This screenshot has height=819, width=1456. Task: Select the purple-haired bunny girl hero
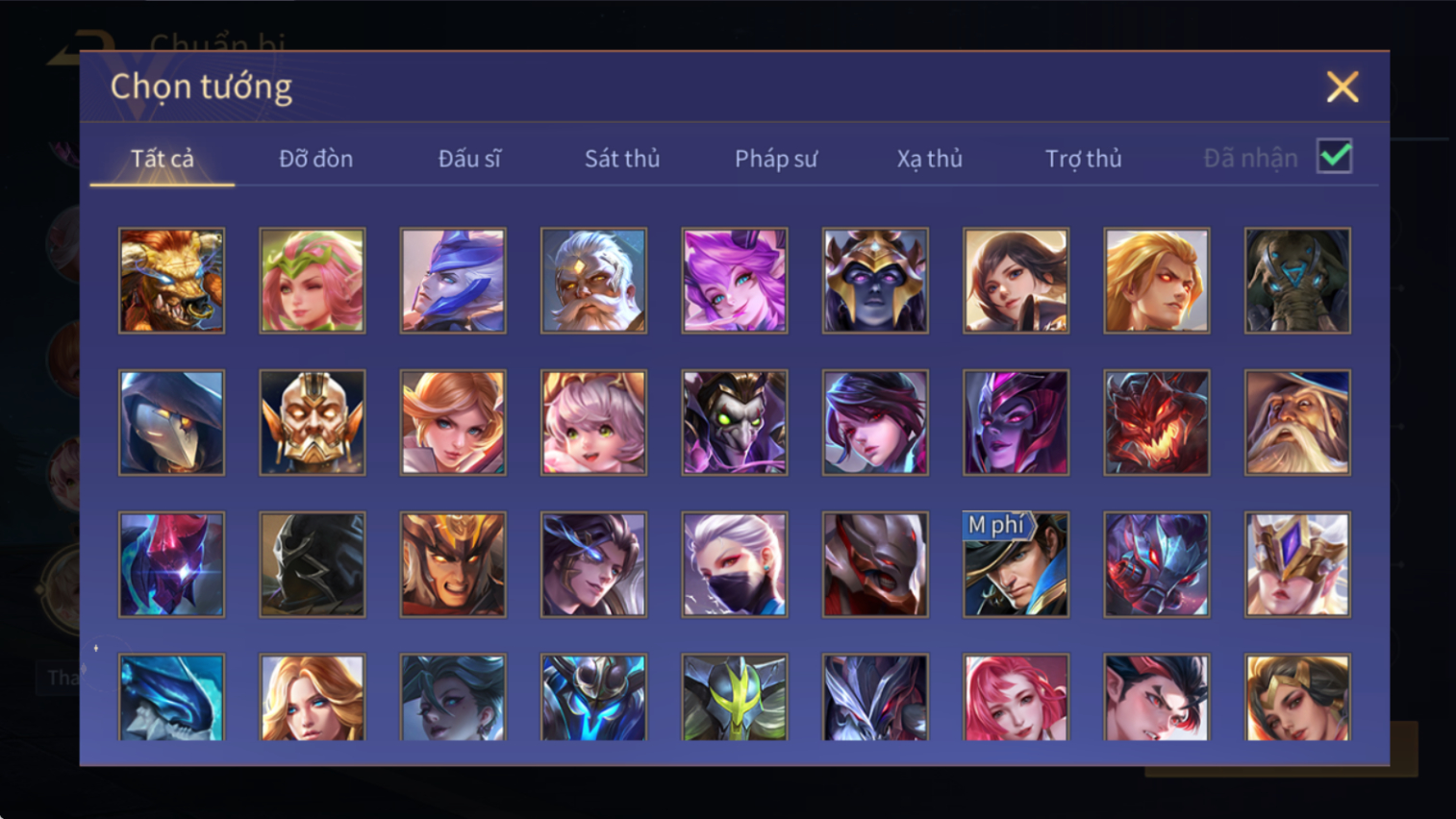[735, 281]
